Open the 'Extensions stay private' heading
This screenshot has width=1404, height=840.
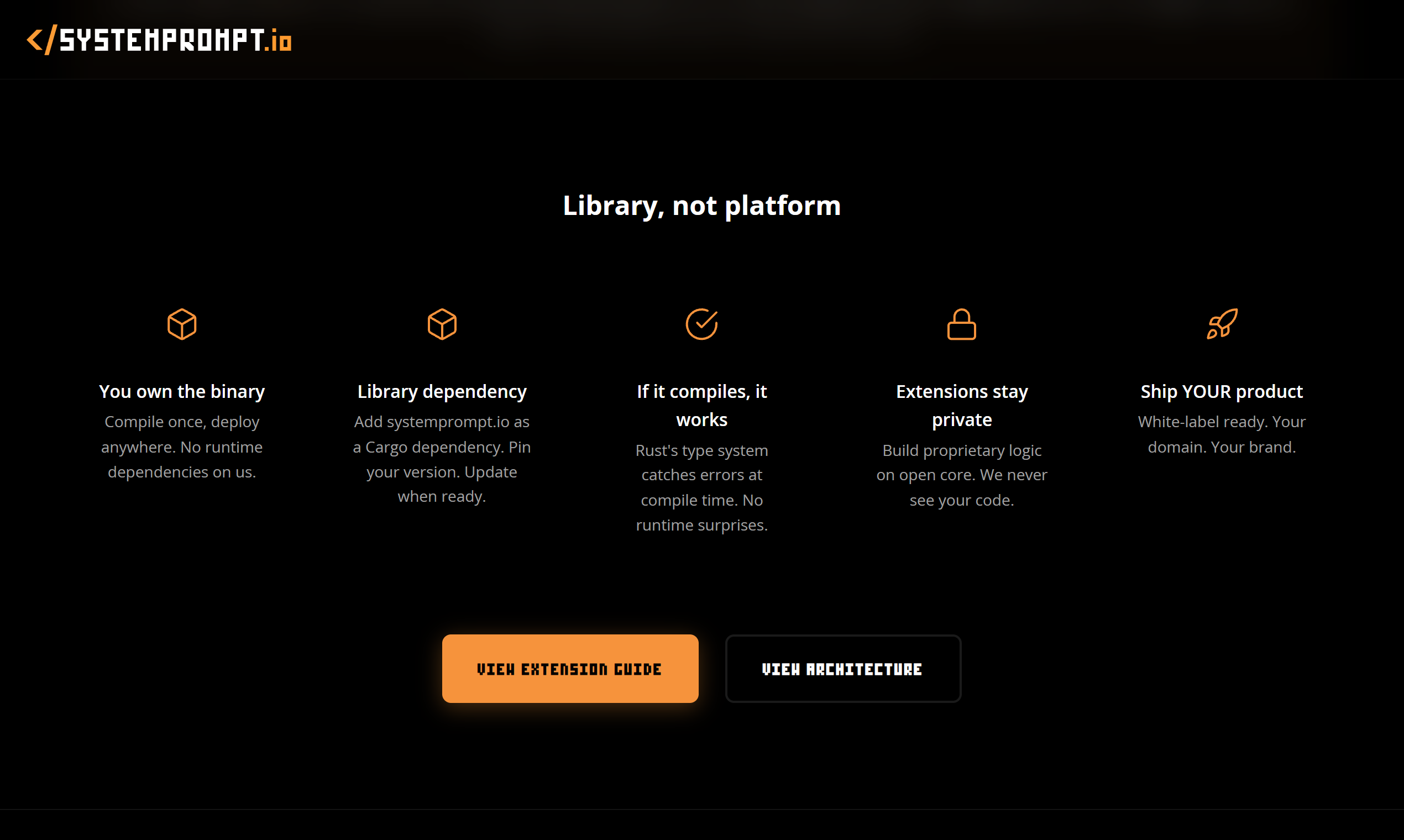961,405
